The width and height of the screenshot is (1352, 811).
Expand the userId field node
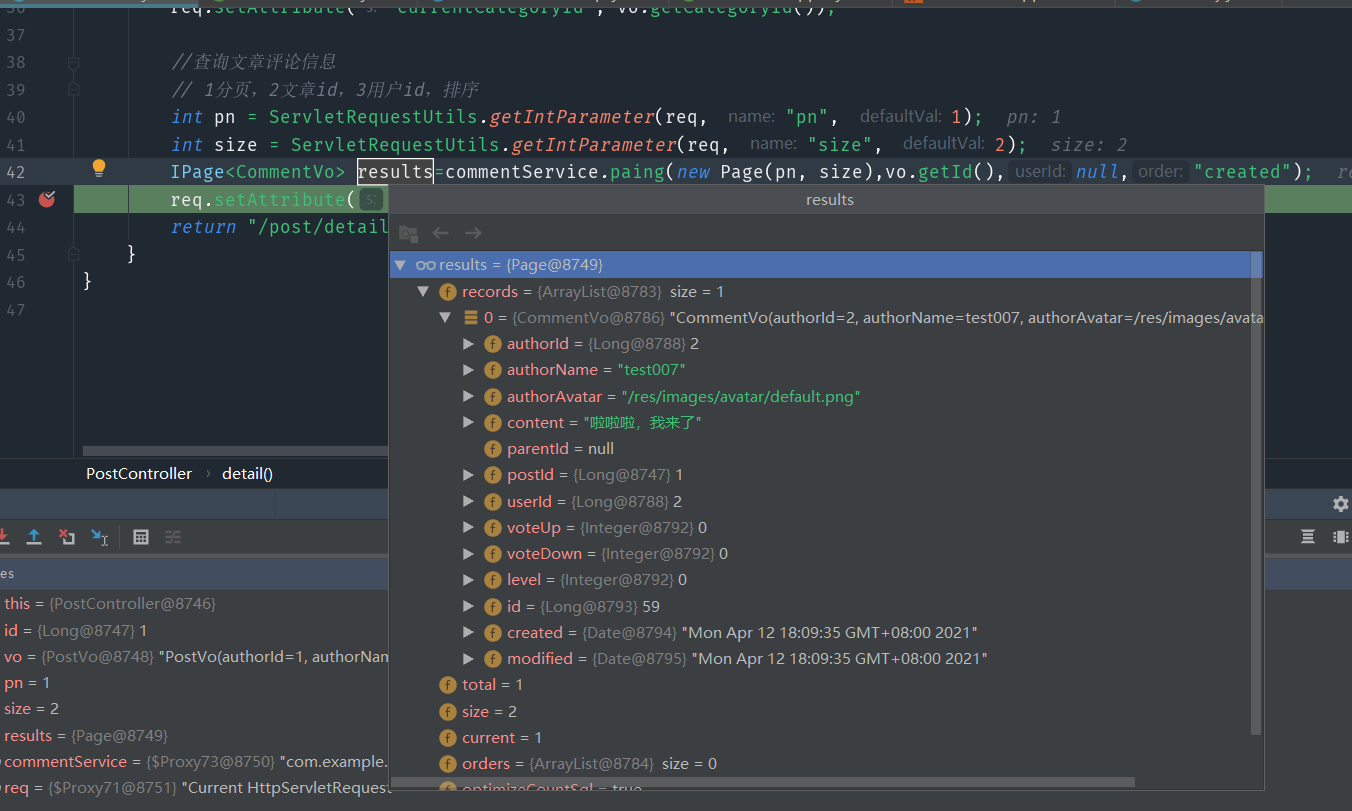468,502
